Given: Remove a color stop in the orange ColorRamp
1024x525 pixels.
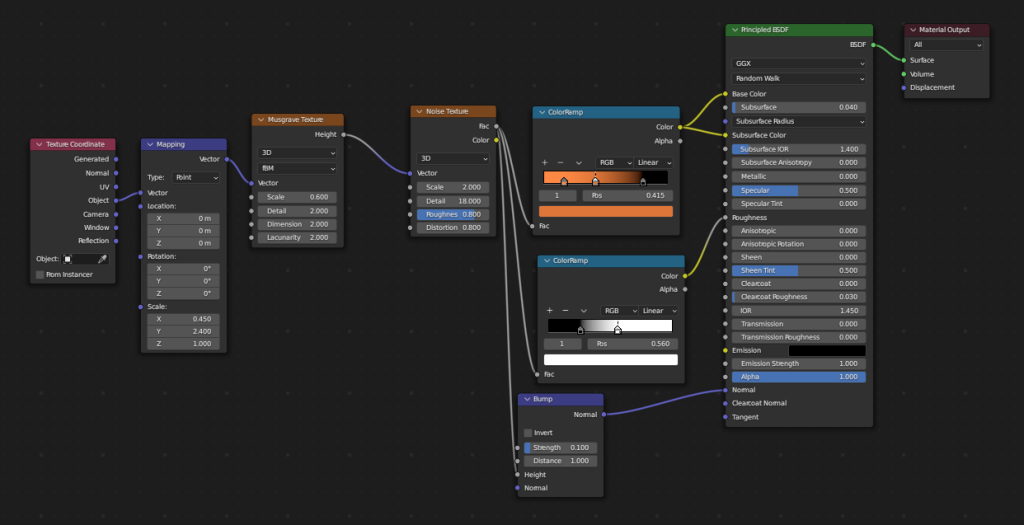Looking at the screenshot, I should coord(564,162).
